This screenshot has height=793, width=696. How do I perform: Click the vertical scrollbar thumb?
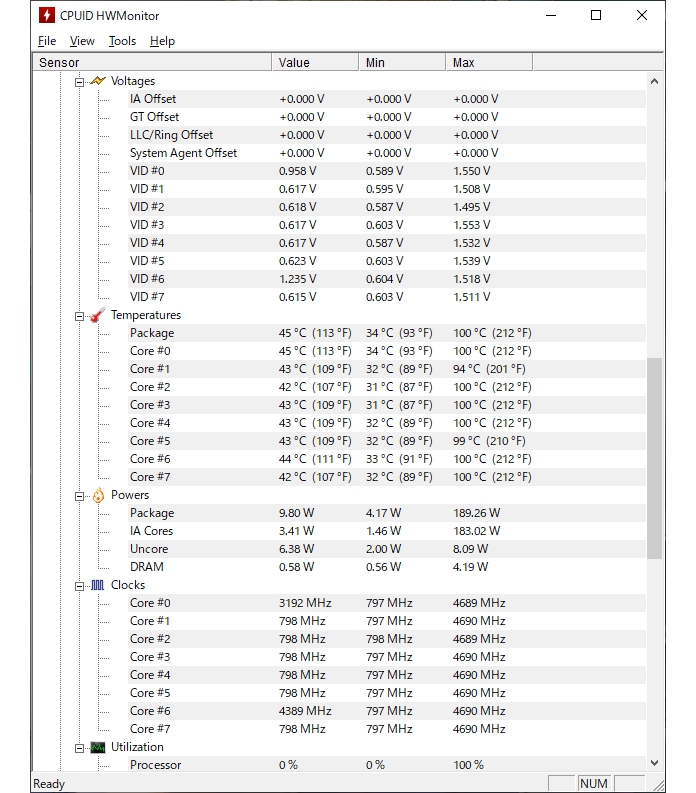[654, 458]
